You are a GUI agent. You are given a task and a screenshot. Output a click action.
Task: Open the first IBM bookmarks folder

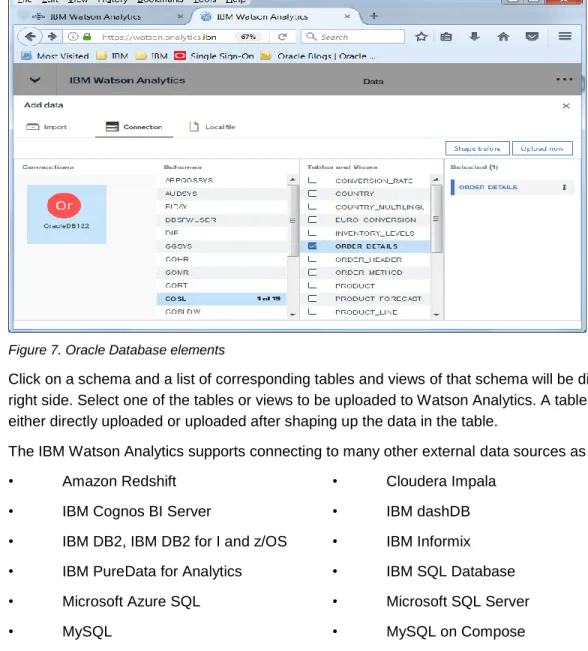pos(112,56)
